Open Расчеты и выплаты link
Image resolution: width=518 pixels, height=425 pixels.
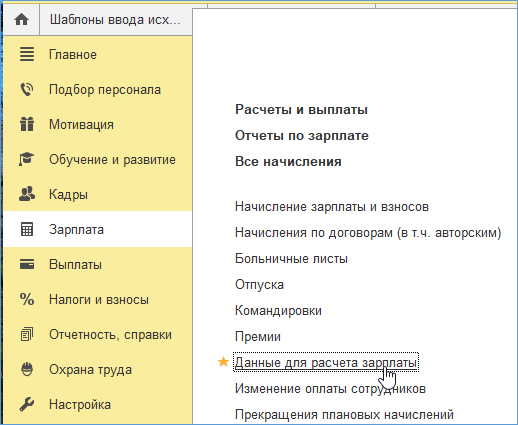coord(301,110)
